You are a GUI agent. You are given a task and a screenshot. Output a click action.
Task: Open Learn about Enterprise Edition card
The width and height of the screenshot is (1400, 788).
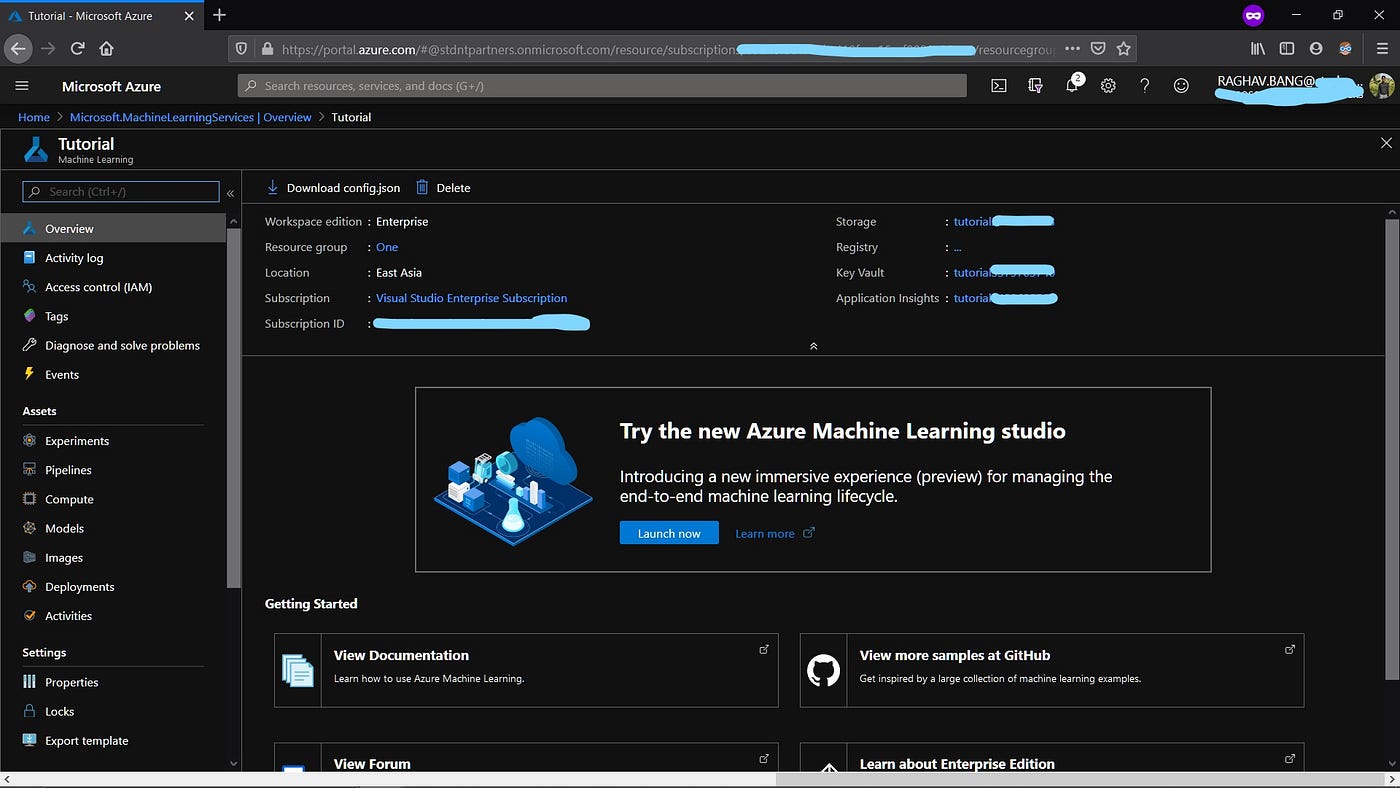[x=1052, y=756]
